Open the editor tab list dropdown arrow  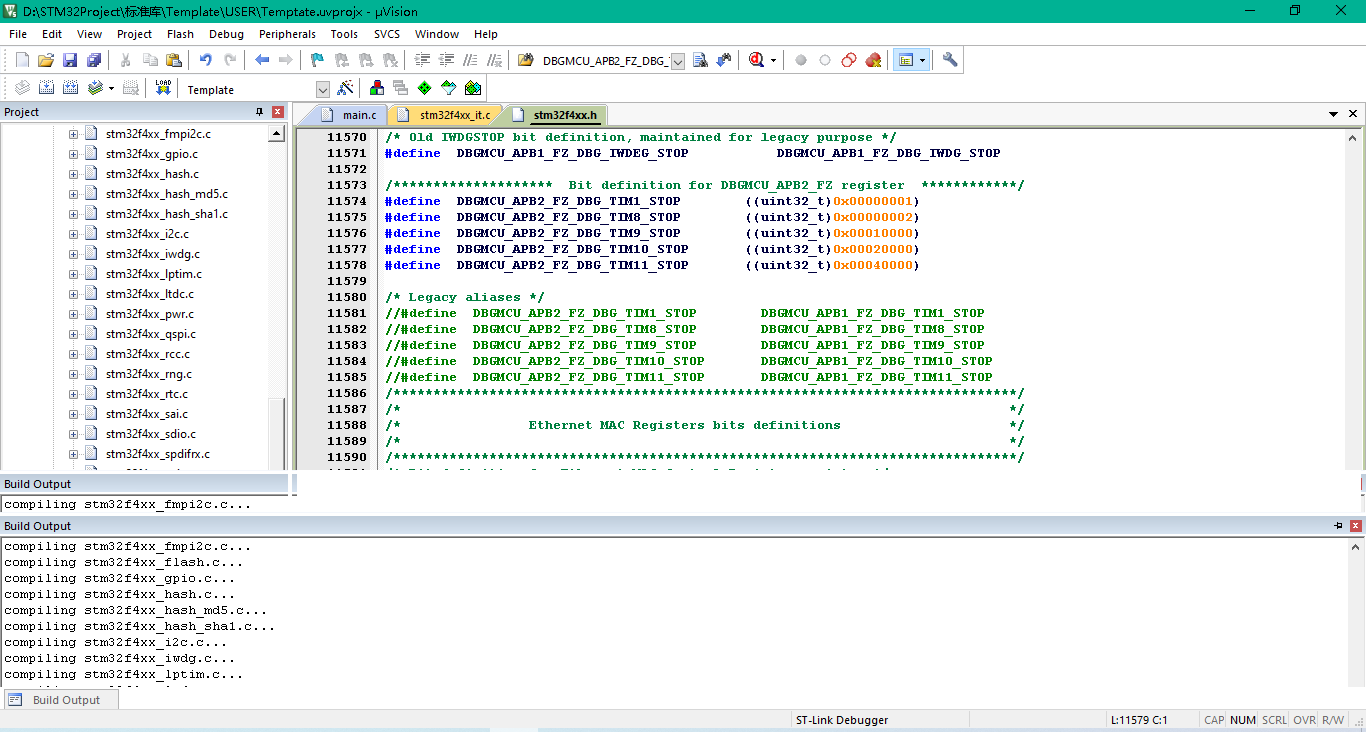pyautogui.click(x=1333, y=115)
